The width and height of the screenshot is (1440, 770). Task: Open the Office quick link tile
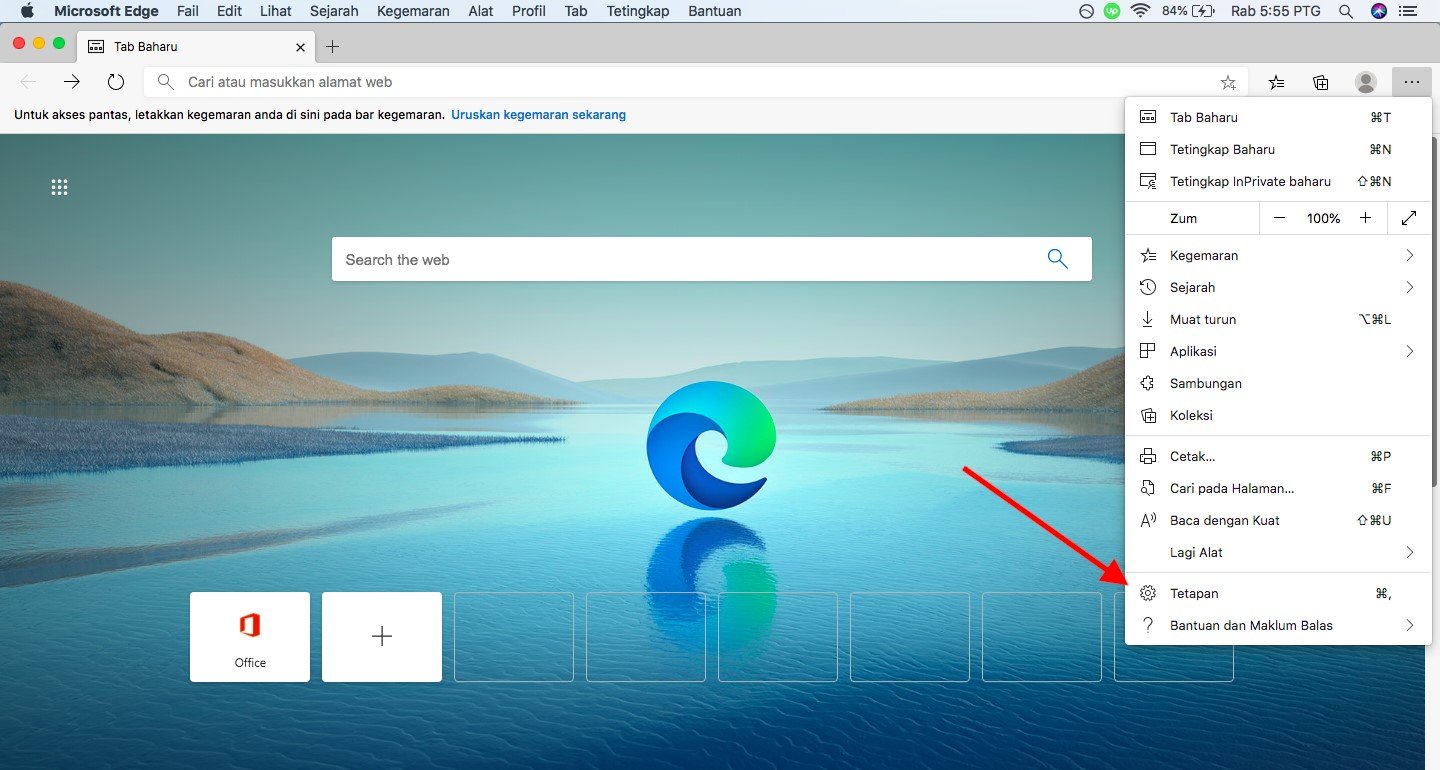point(250,637)
